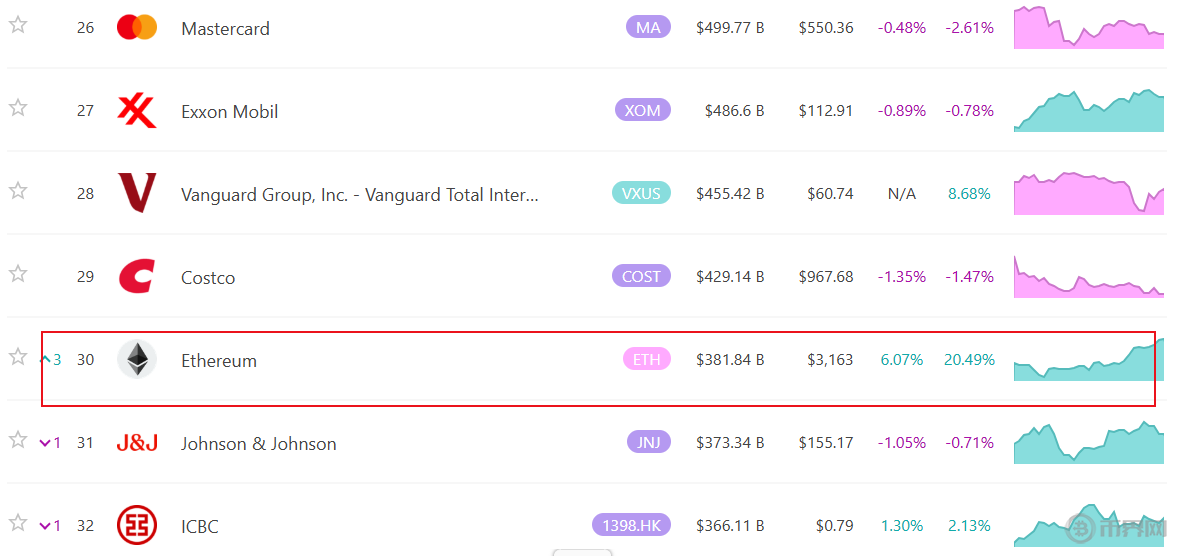This screenshot has width=1178, height=556.
Task: Toggle the favorite star for Ethereum
Action: point(18,357)
